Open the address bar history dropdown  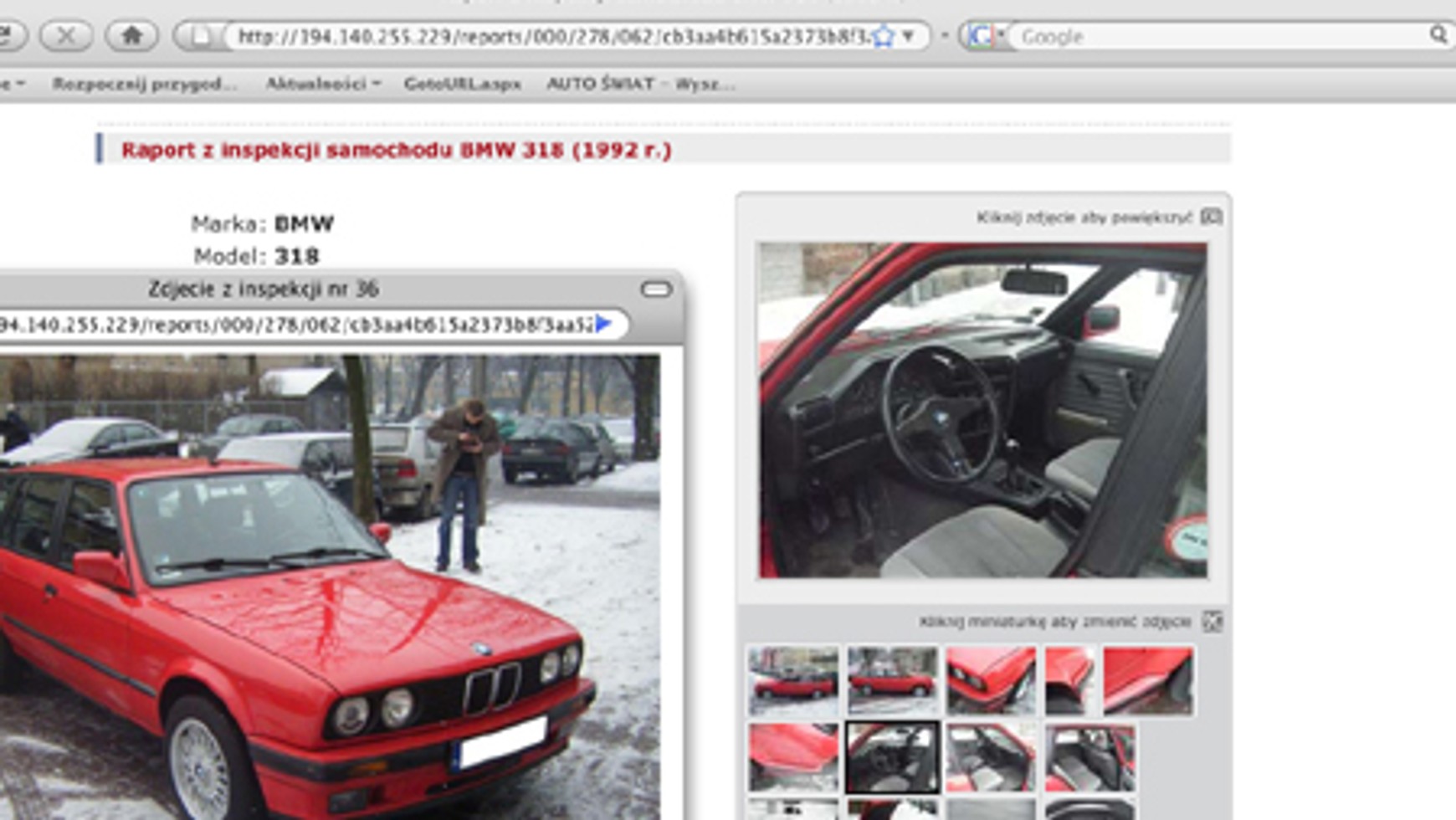(909, 37)
